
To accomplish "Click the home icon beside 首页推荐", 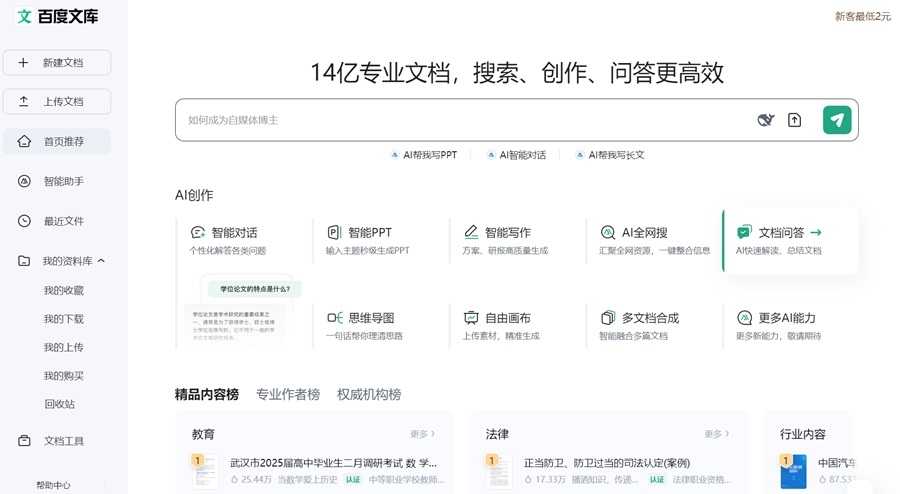I will click(24, 141).
